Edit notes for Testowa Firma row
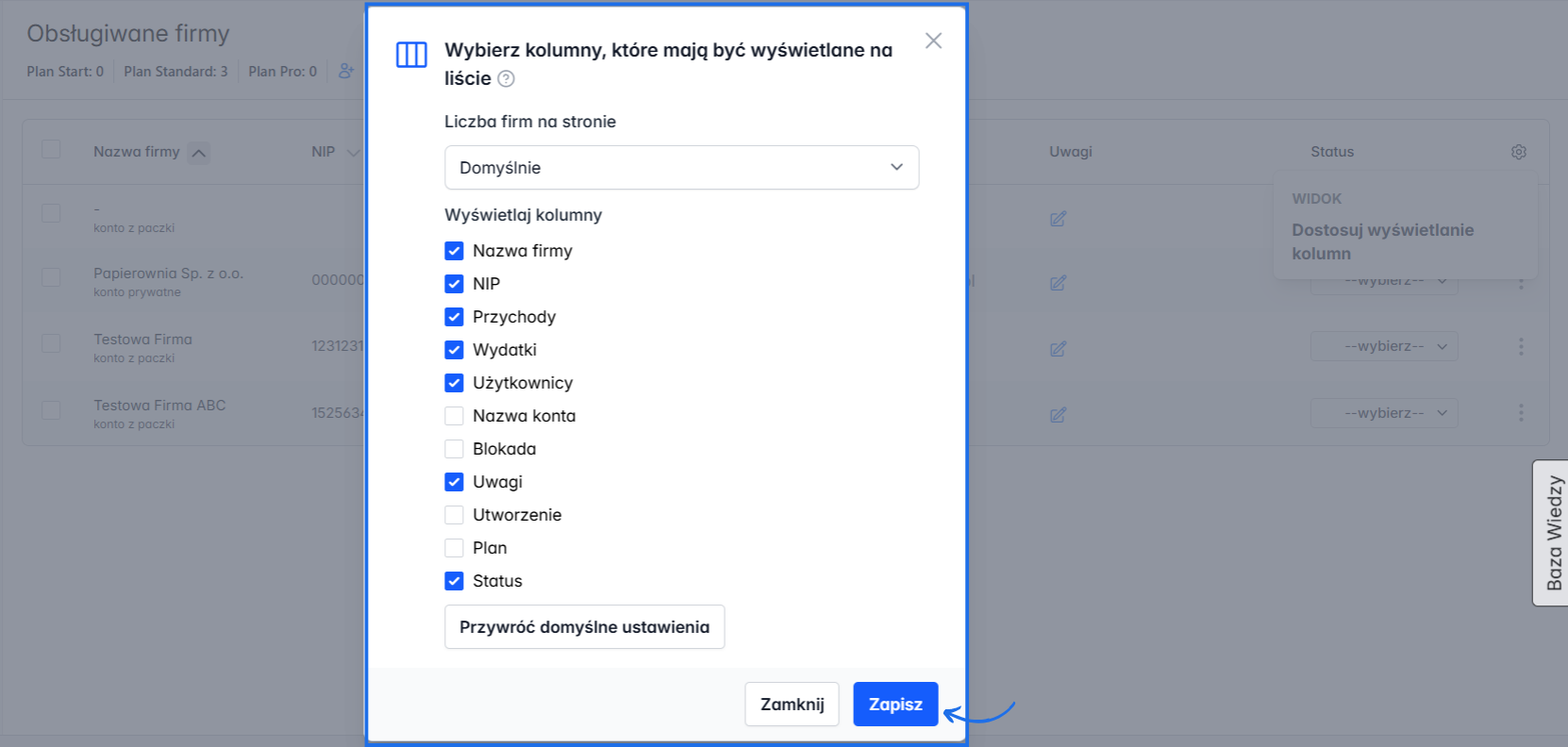 (x=1058, y=349)
